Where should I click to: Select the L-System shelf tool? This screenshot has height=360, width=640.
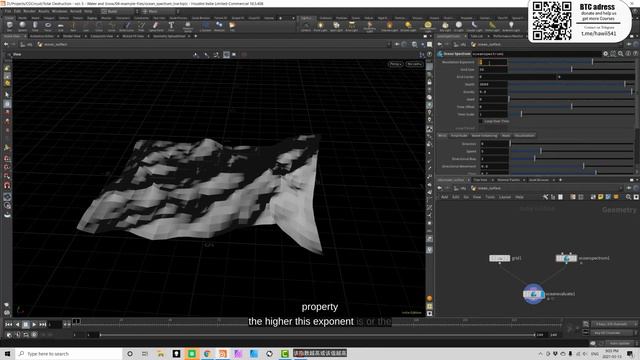205,26
